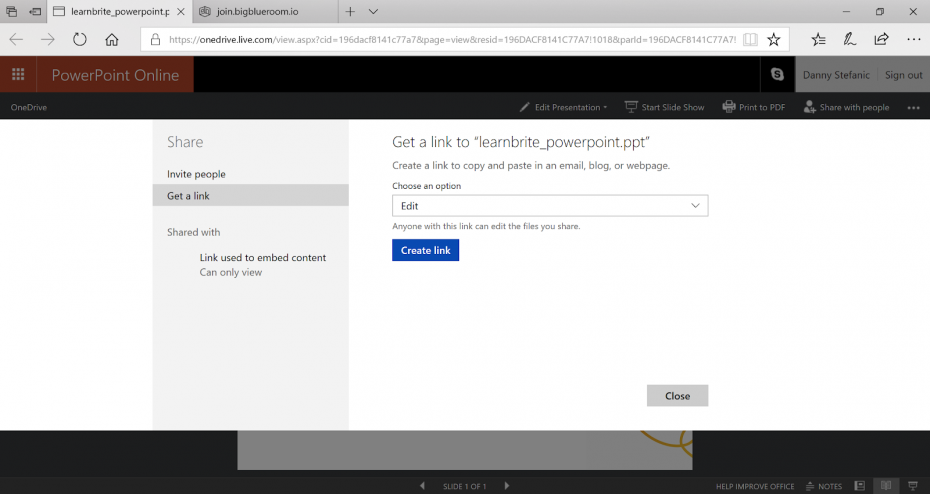Add page to favorites star
Viewport: 930px width, 494px height.
coord(773,40)
